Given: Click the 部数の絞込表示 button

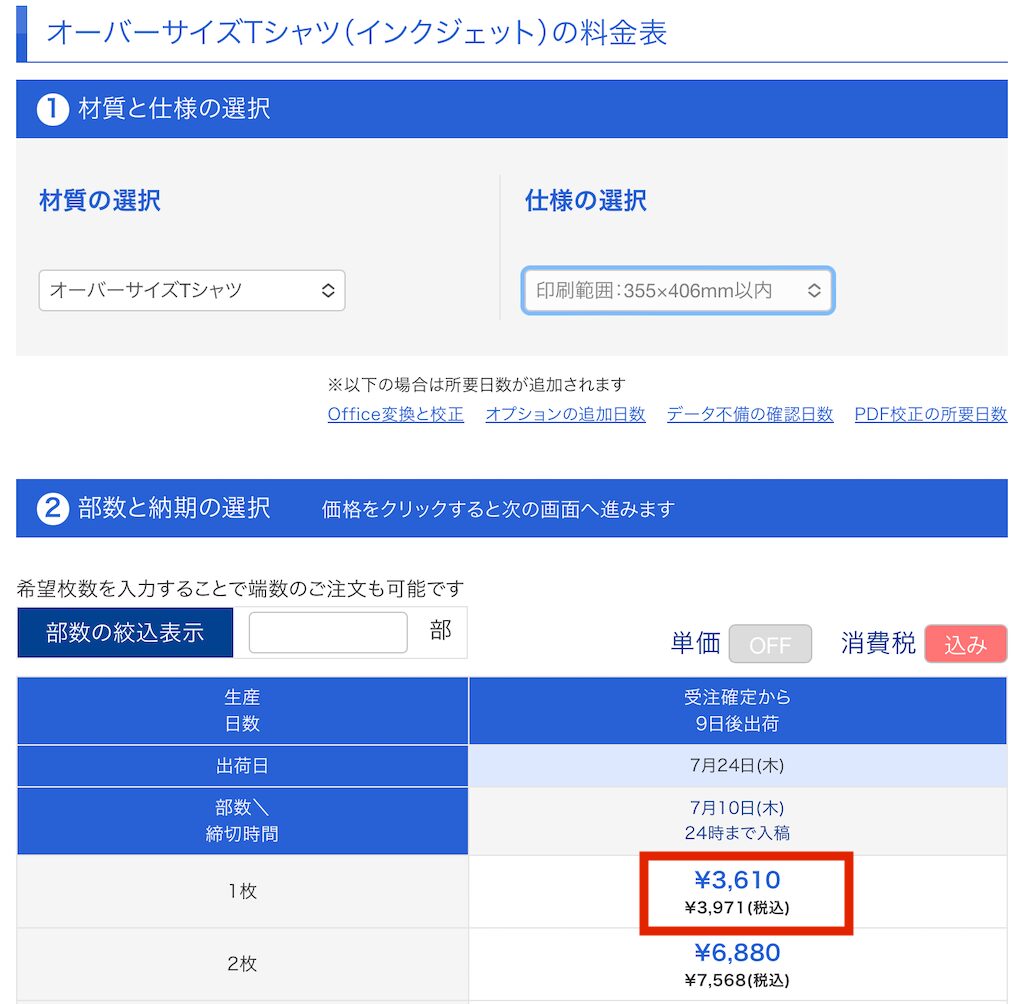Looking at the screenshot, I should click(x=125, y=632).
